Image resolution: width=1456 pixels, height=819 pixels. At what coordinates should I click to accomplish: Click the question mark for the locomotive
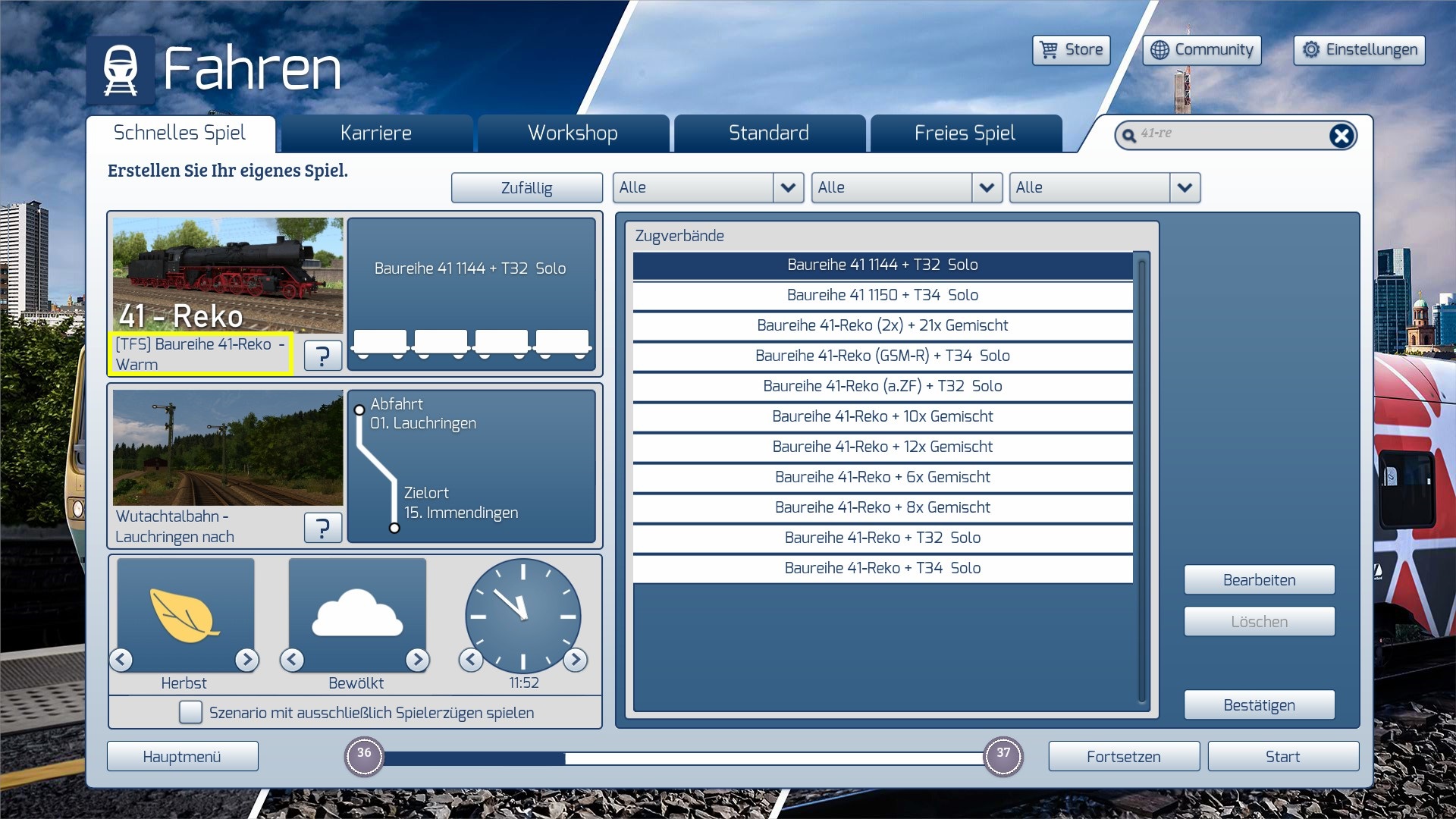point(322,355)
